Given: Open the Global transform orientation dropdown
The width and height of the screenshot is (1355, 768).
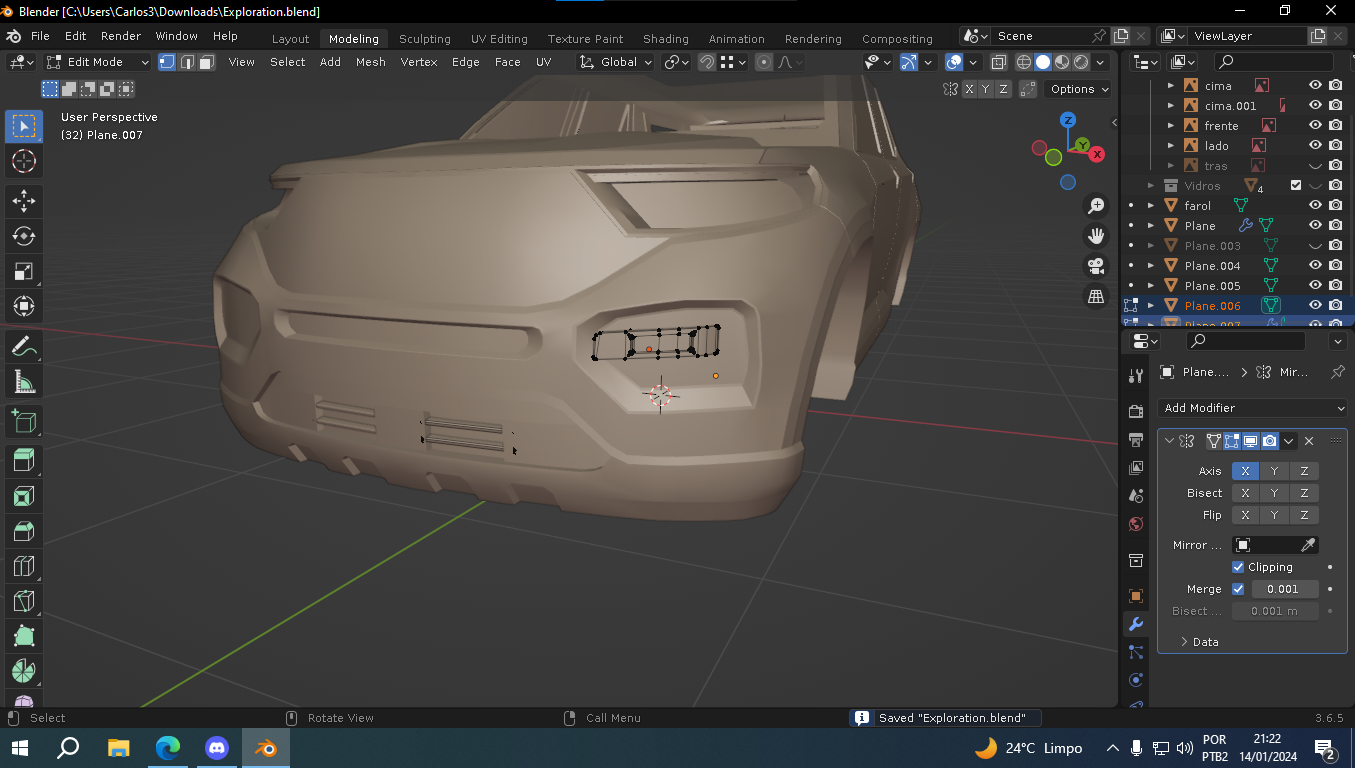Looking at the screenshot, I should click(x=616, y=62).
